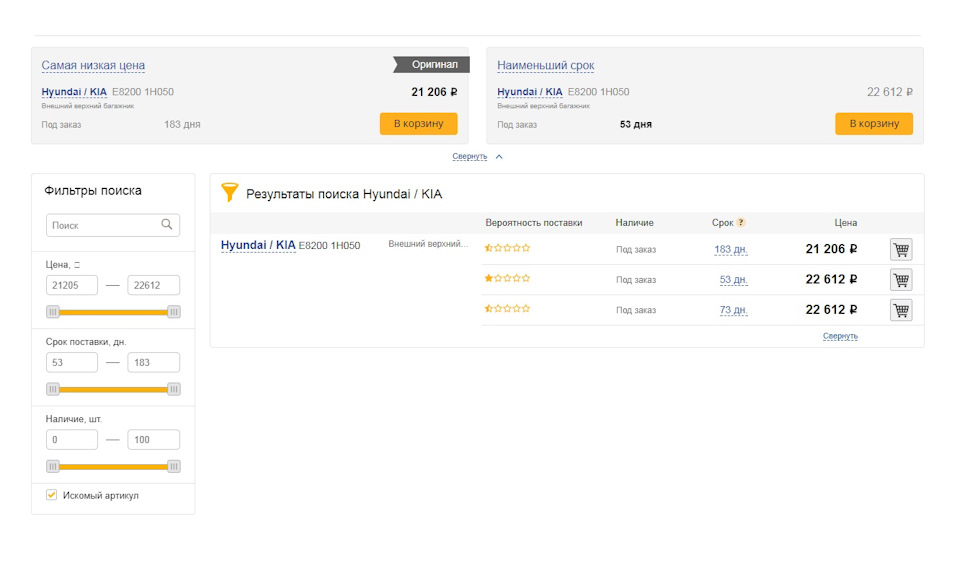Click the search magnifier icon in filters
The height and width of the screenshot is (563, 960).
[167, 225]
